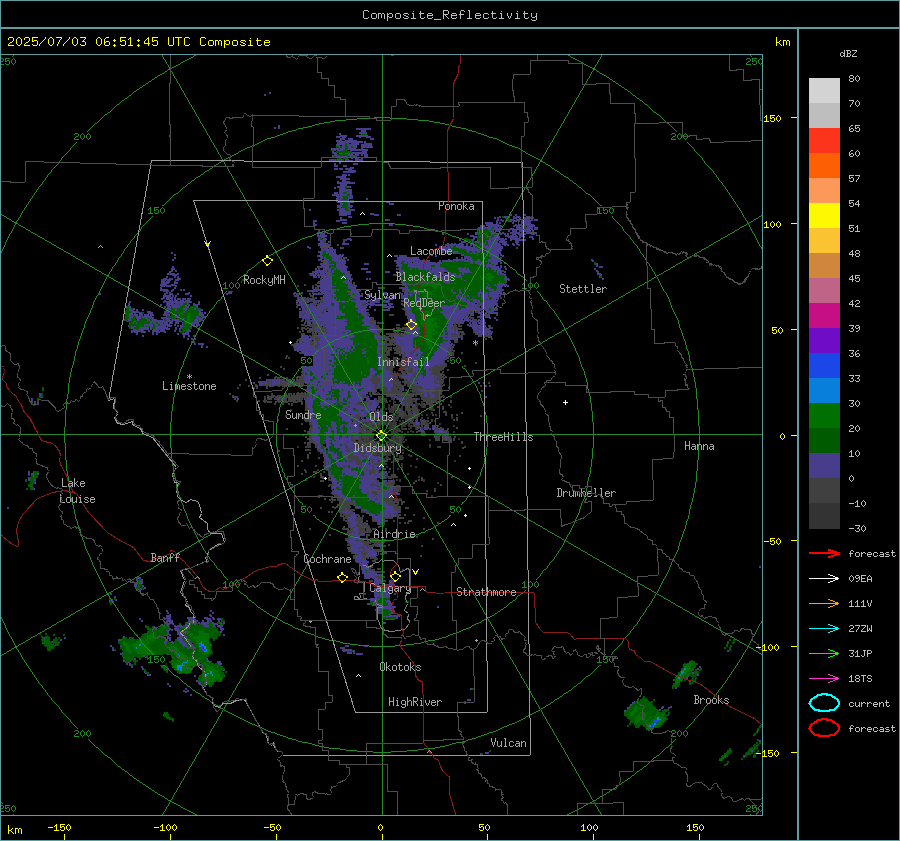The image size is (900, 841).
Task: Click the red forecast ellipse symbol
Action: coord(824,728)
